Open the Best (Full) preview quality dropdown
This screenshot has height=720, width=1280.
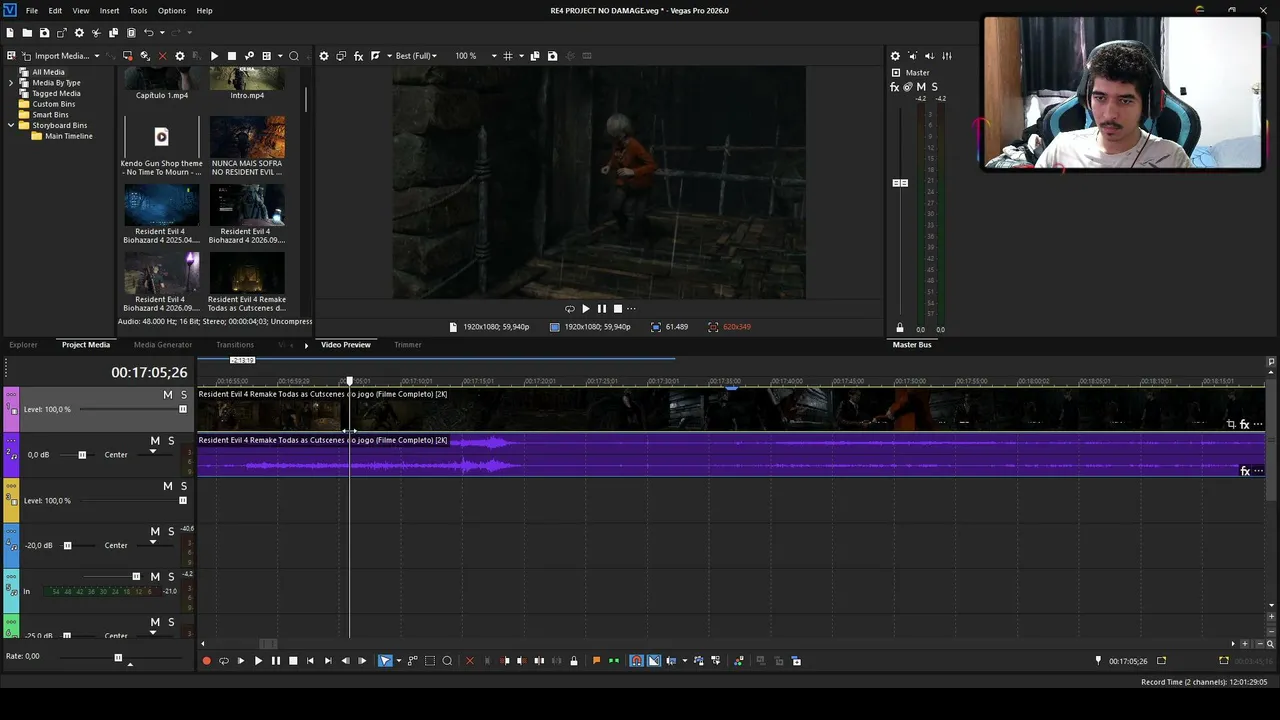pos(416,56)
